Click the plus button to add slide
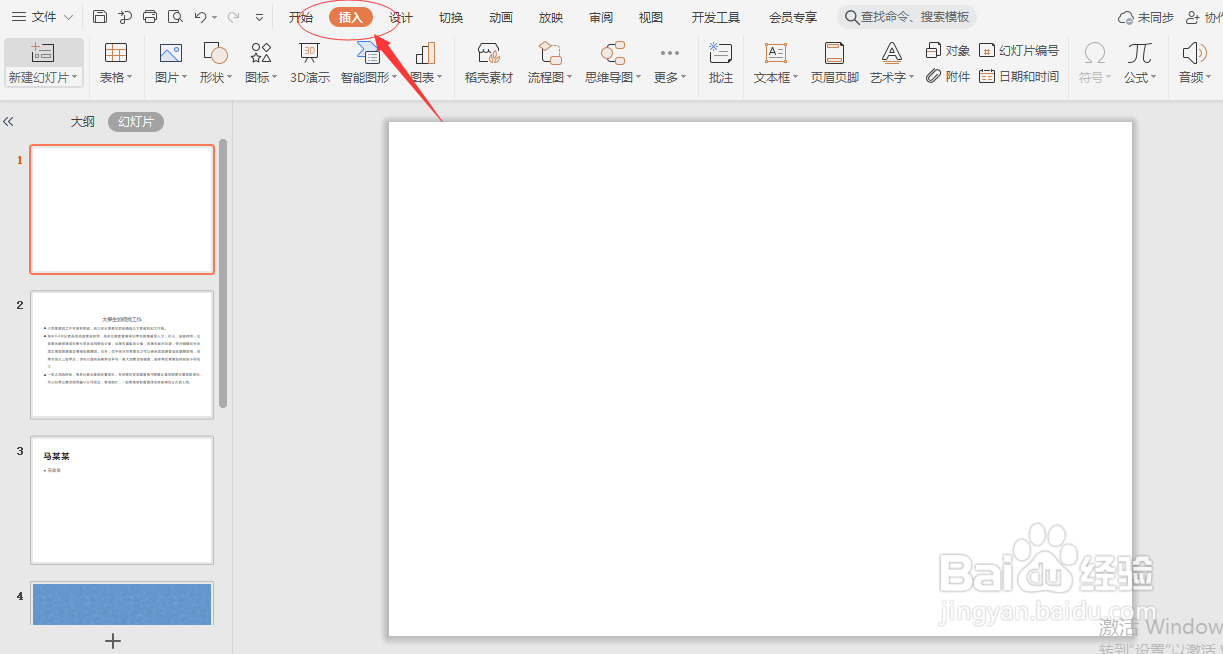Screen dimensions: 1223x654 (113, 640)
